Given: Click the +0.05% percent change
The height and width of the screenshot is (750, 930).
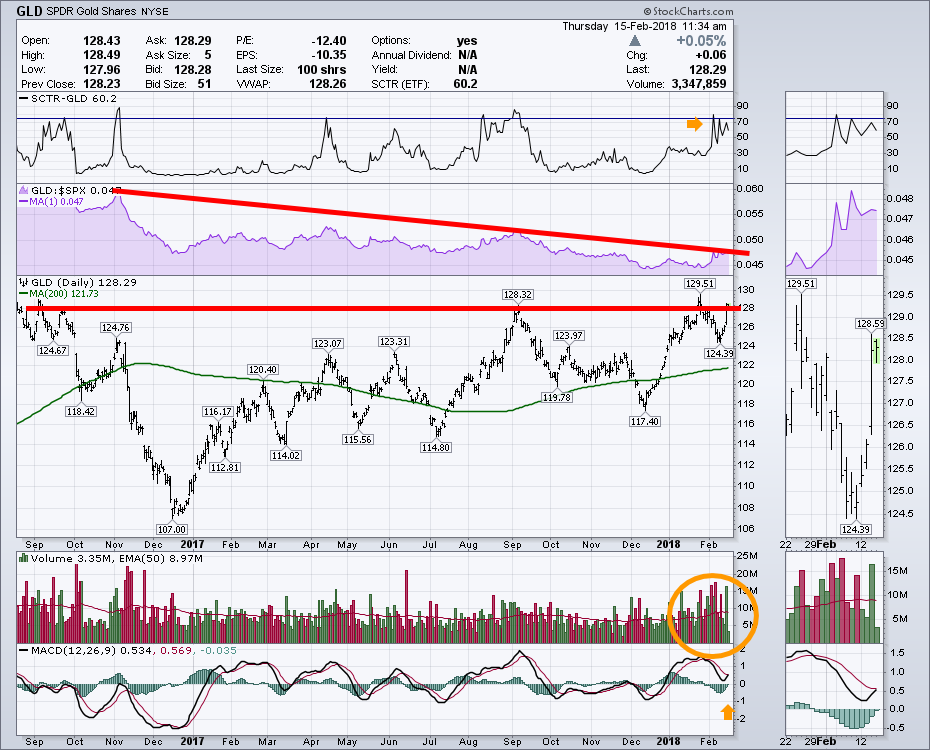Looking at the screenshot, I should pos(701,41).
